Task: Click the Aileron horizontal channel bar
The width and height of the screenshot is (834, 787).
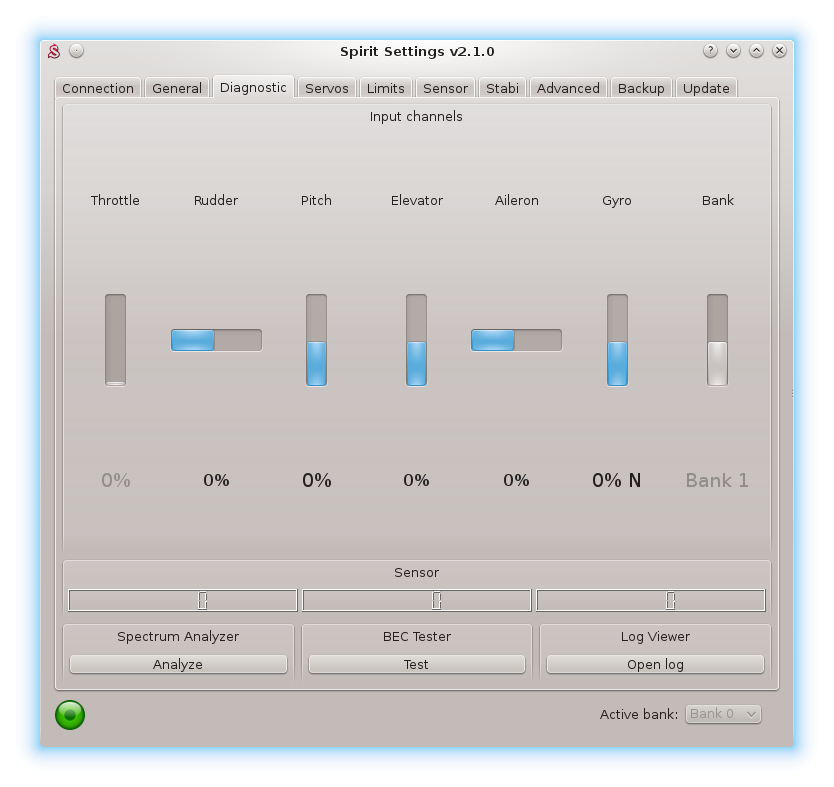Action: tap(516, 340)
